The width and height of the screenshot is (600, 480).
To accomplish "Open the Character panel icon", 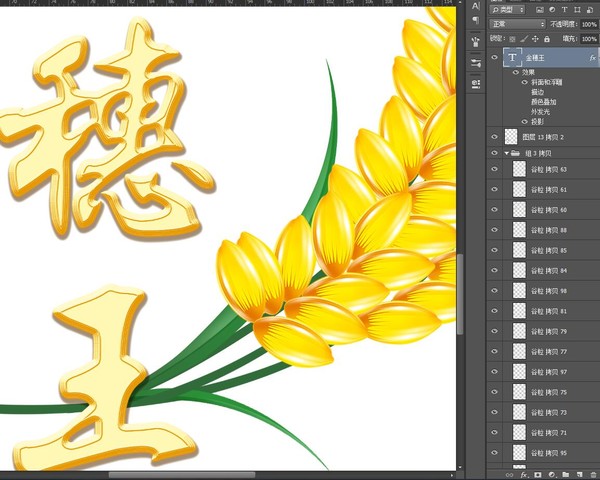I will pos(476,7).
